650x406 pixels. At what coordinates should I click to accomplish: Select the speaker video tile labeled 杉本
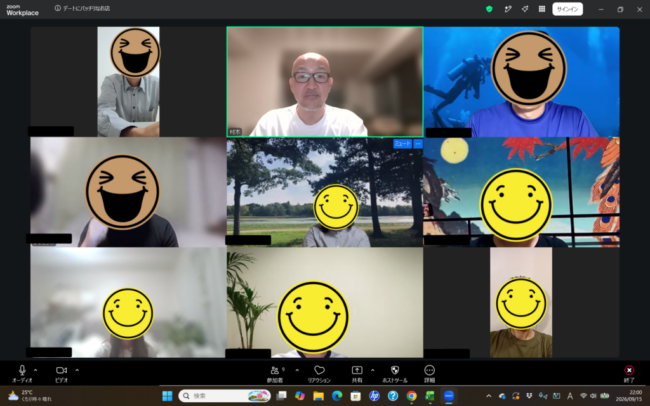pos(325,82)
